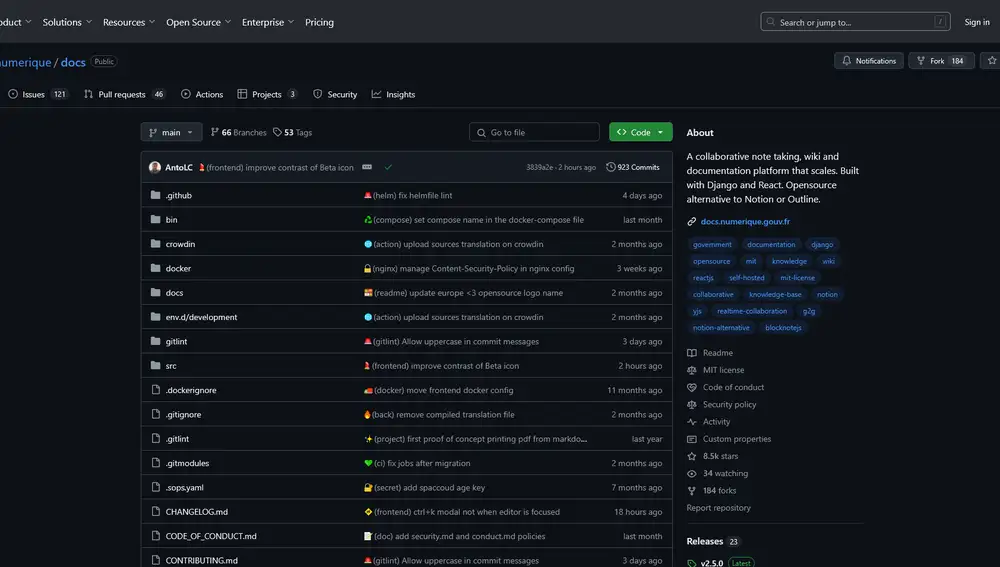1000x567 pixels.
Task: Open the Pricing page
Action: [319, 22]
